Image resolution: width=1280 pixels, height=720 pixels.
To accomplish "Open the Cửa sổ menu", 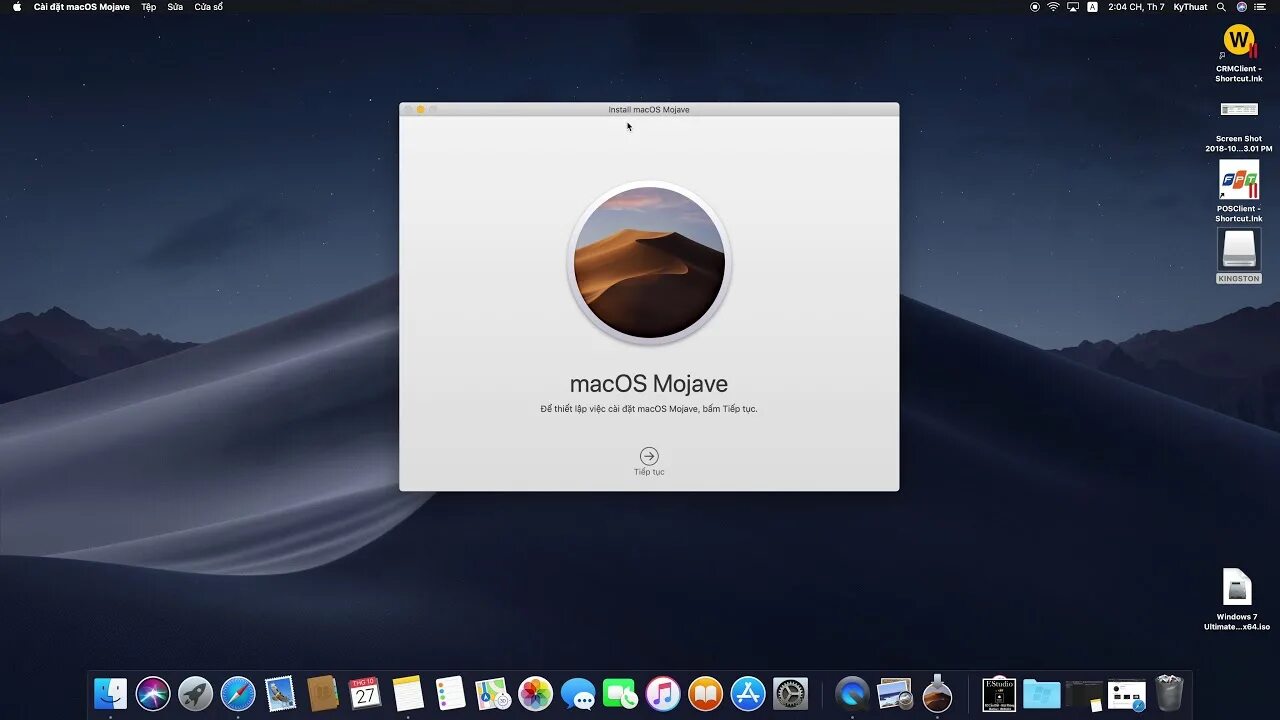I will point(209,7).
